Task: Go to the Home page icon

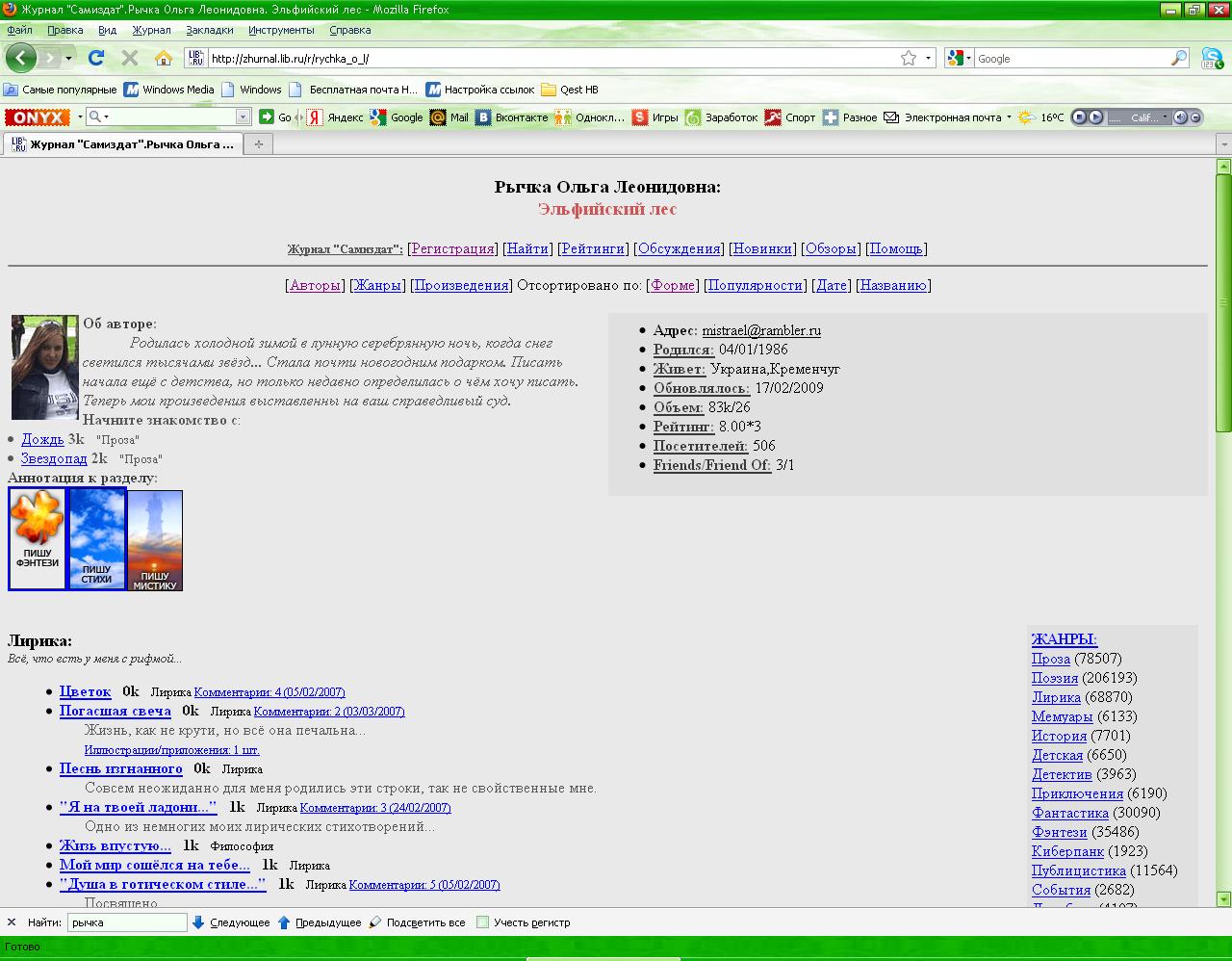Action: [164, 58]
